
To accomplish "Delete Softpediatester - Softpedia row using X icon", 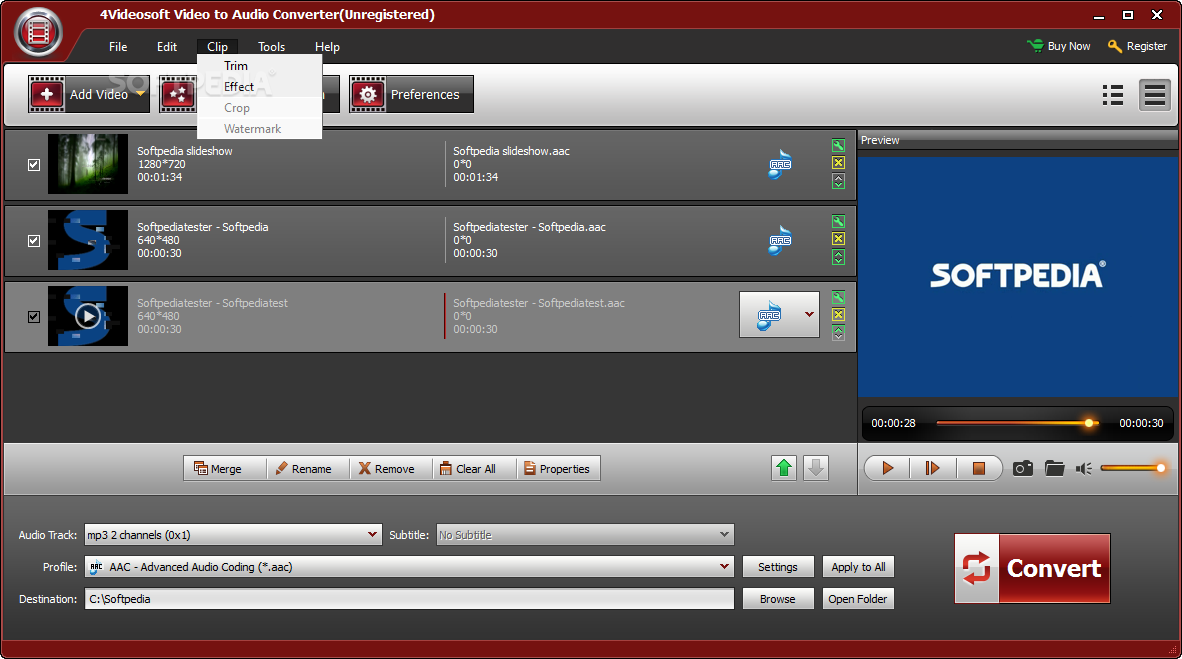I will pyautogui.click(x=838, y=239).
